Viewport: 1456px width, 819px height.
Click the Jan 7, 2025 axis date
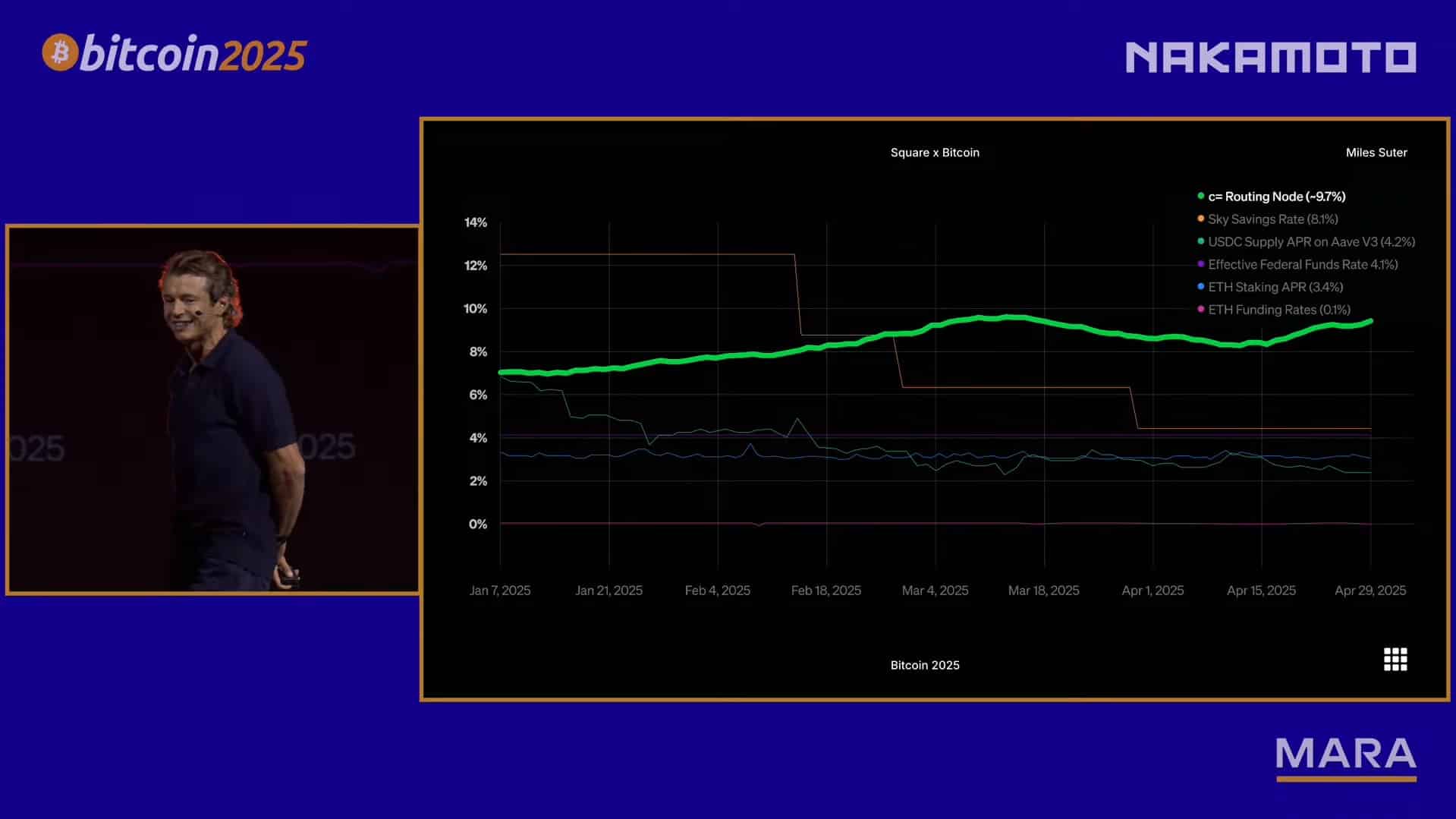point(500,591)
